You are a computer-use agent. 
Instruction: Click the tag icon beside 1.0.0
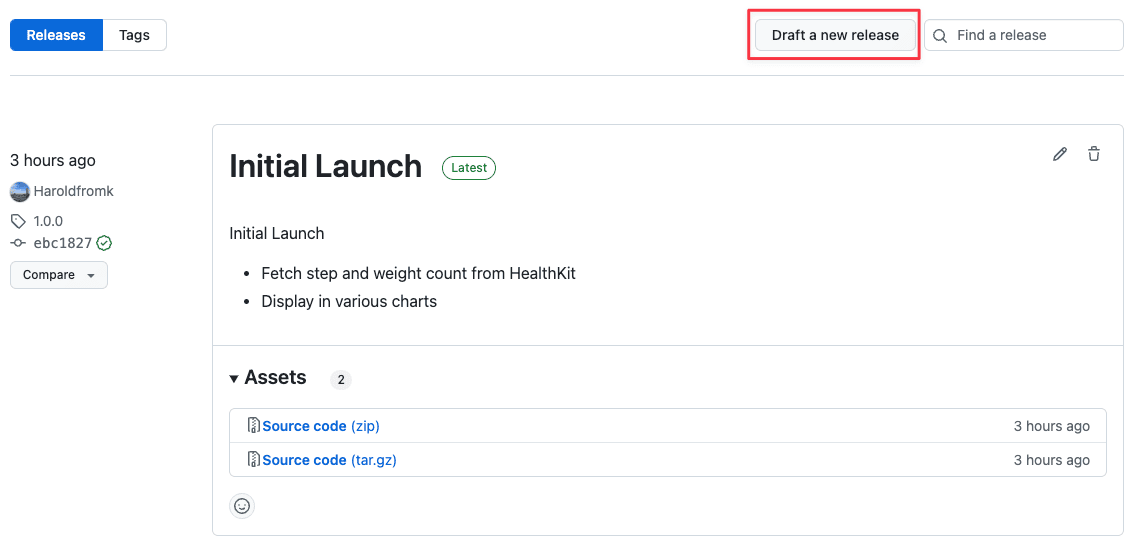17,220
